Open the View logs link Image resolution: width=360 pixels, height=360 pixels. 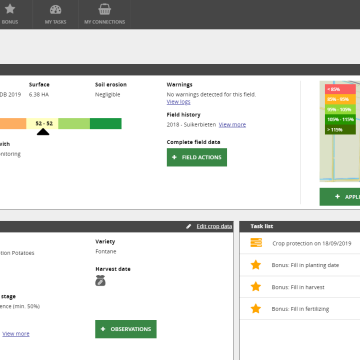(178, 102)
